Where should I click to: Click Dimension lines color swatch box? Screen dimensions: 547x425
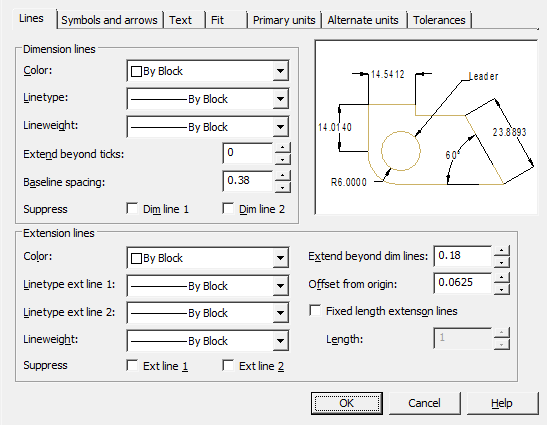pyautogui.click(x=136, y=72)
